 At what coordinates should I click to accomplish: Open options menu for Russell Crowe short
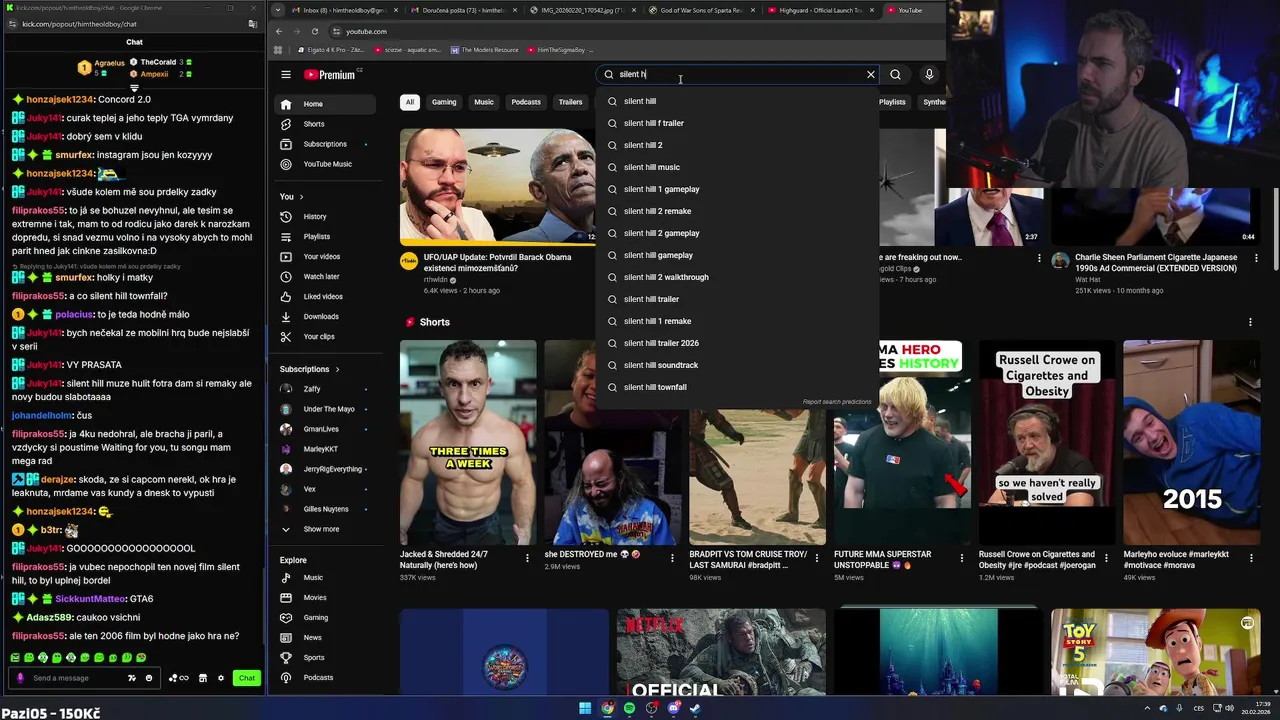click(x=1106, y=558)
